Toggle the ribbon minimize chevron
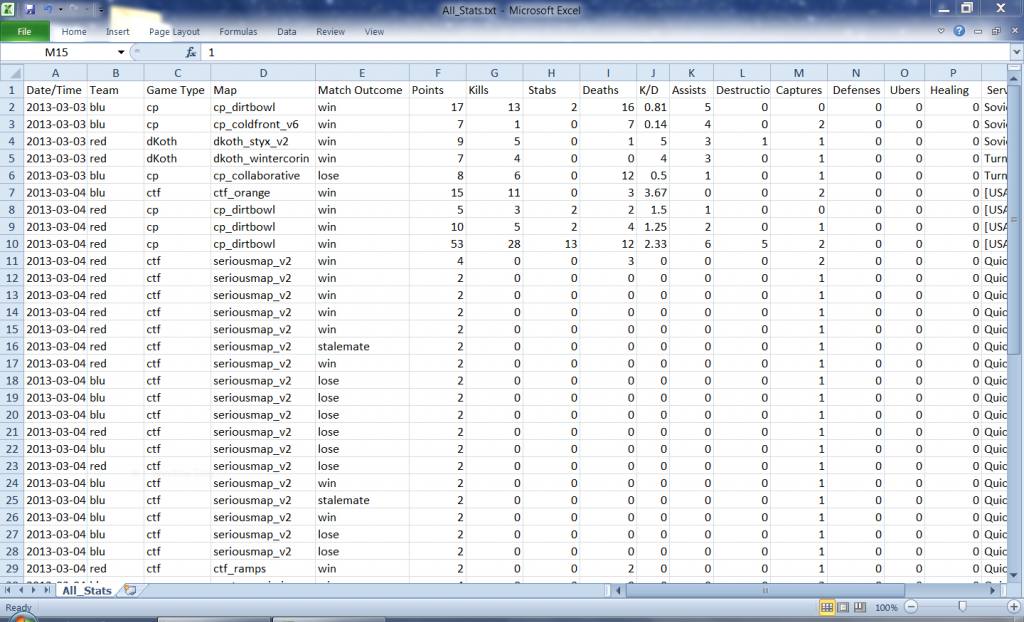Image resolution: width=1024 pixels, height=622 pixels. [941, 31]
